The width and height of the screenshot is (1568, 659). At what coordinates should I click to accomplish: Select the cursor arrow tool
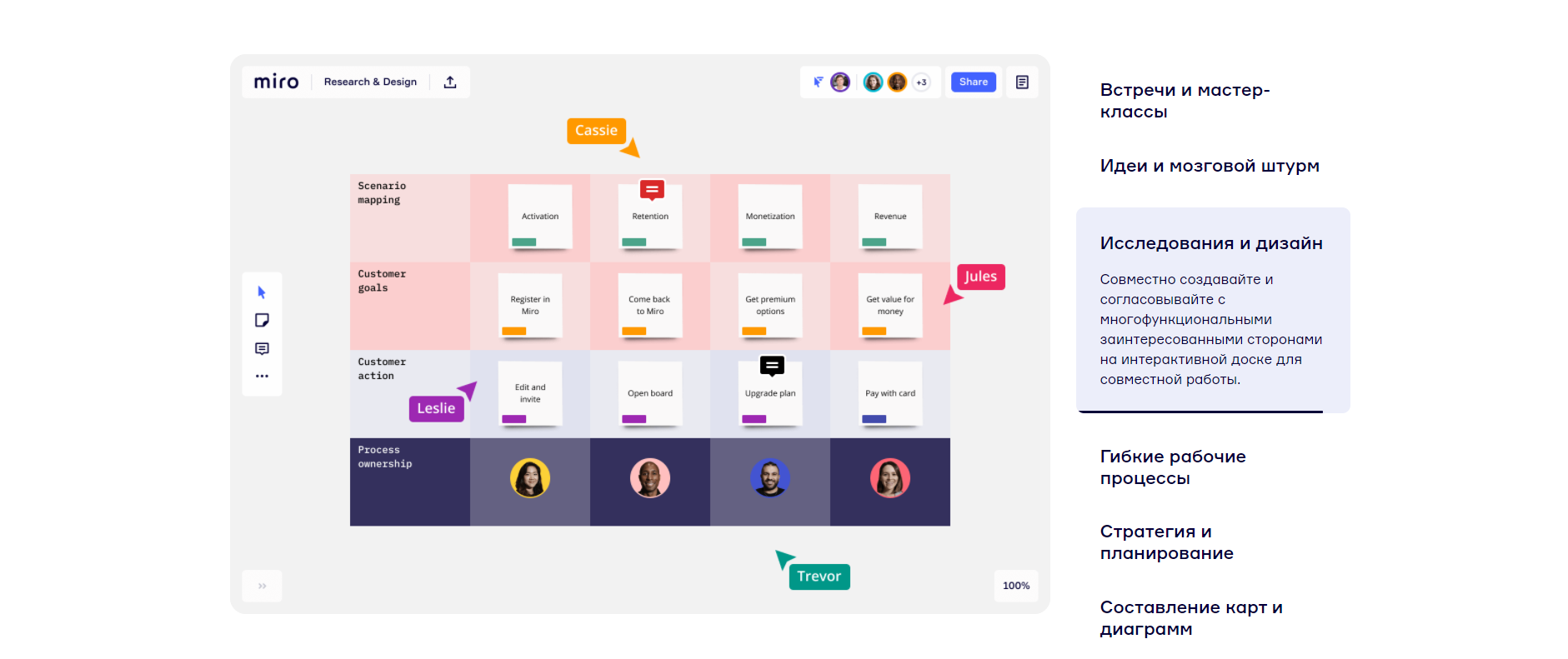click(x=262, y=292)
